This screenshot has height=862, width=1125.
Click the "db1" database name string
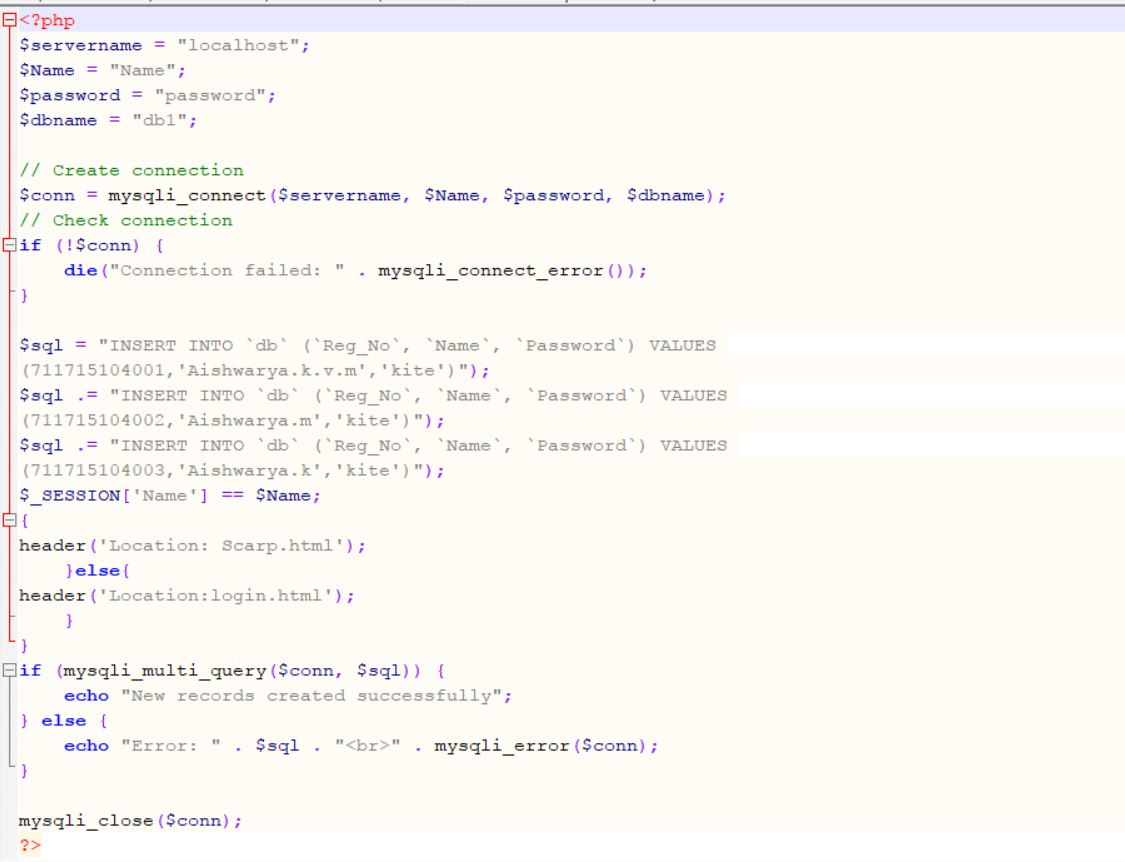tap(160, 120)
